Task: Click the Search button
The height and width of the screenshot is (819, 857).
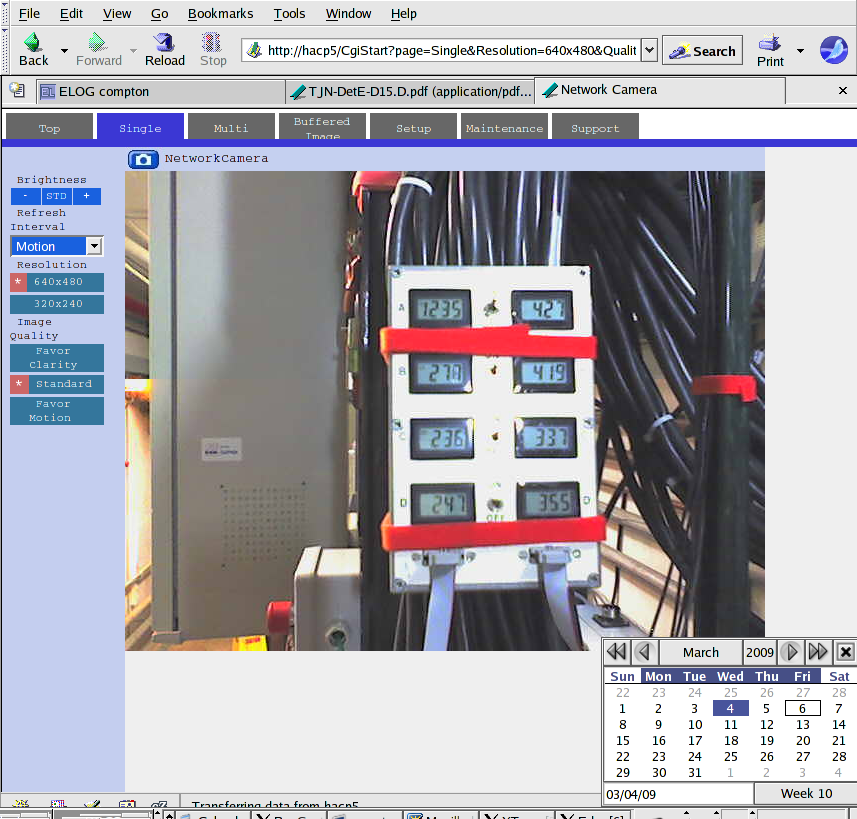Action: [702, 51]
